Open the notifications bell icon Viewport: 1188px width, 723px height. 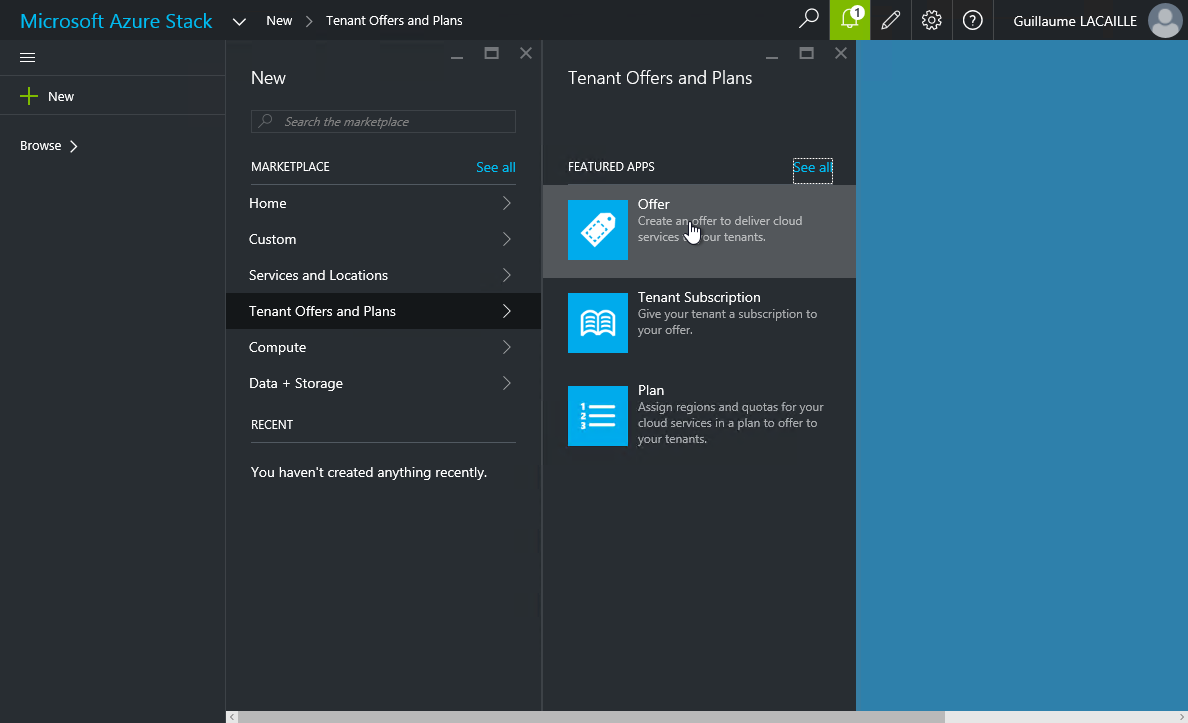pos(850,20)
